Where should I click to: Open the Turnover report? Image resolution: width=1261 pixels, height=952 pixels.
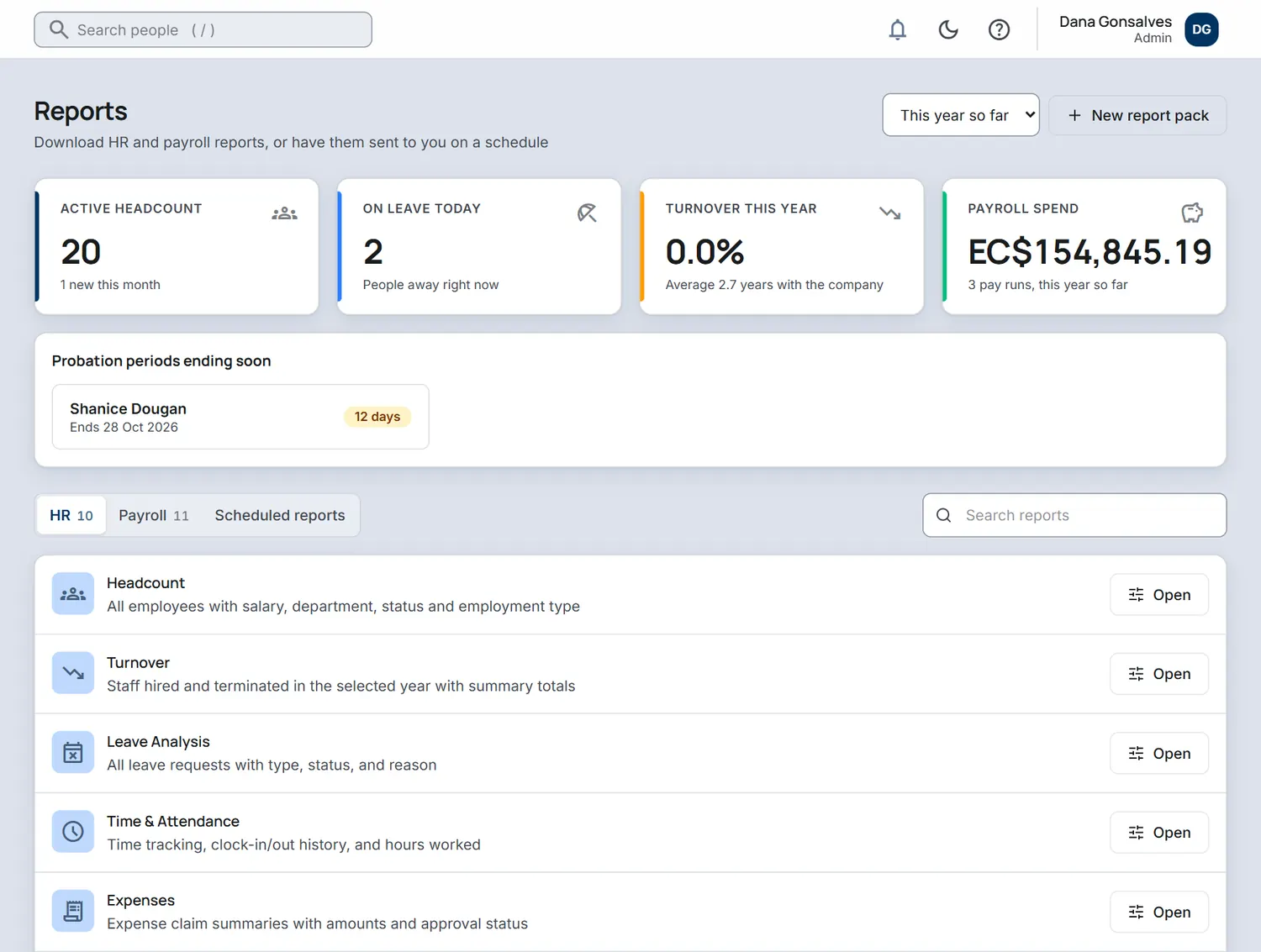pos(1159,674)
